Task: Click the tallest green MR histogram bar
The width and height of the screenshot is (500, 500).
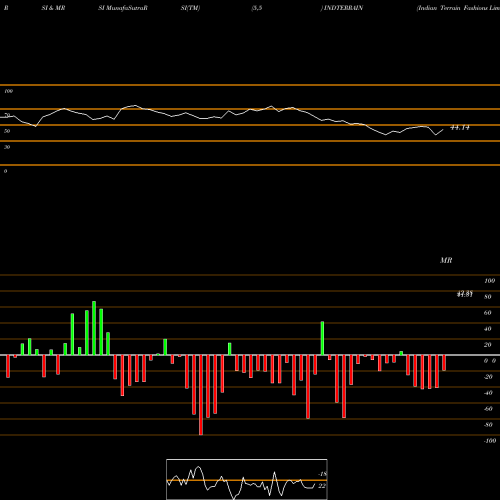Action: coord(94,328)
